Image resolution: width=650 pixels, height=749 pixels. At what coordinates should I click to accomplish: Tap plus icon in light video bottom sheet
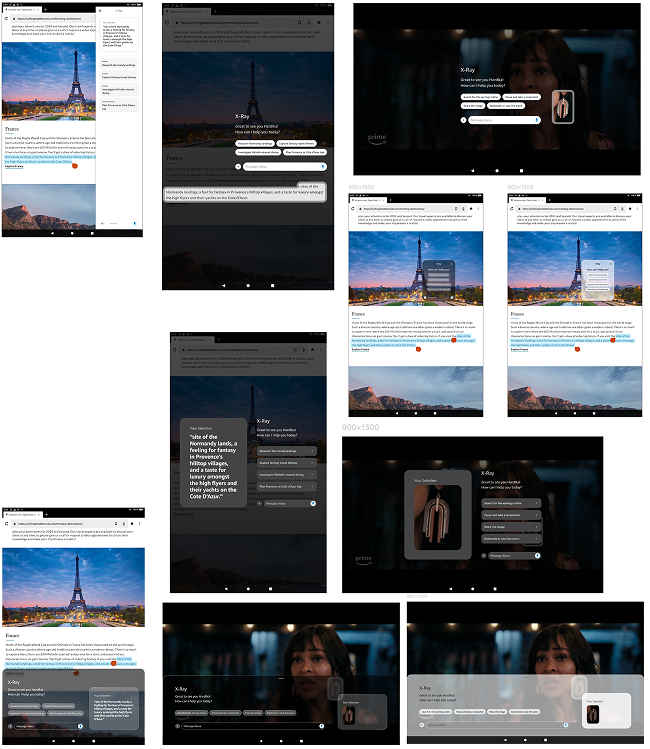(422, 725)
